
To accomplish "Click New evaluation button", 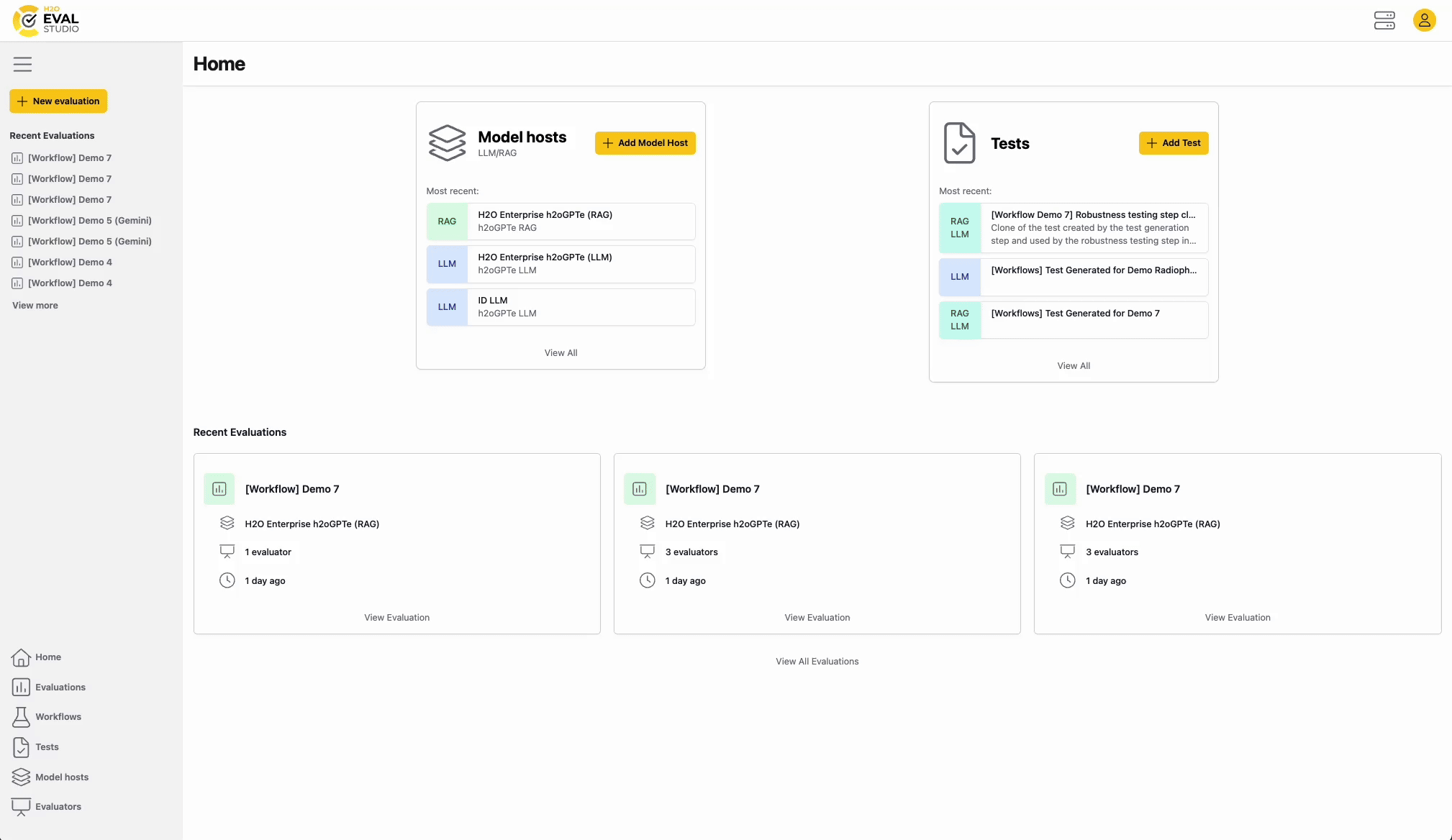I will (58, 101).
